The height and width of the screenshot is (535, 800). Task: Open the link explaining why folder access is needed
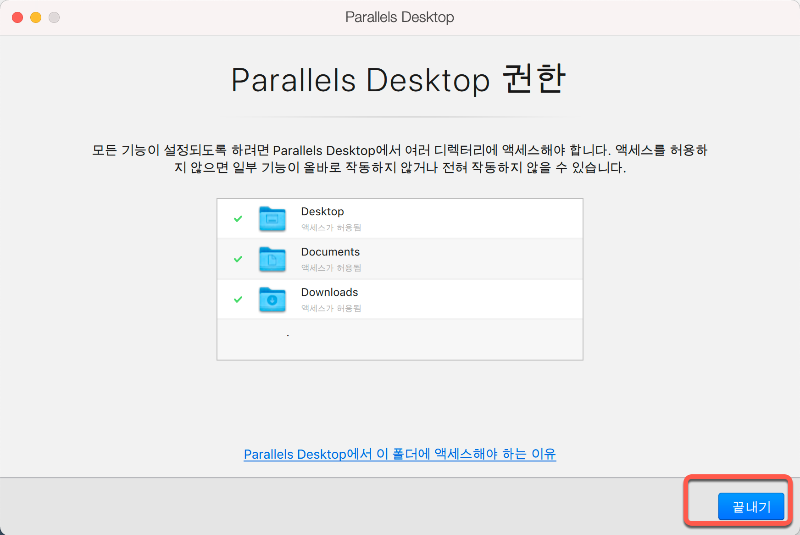(x=399, y=454)
